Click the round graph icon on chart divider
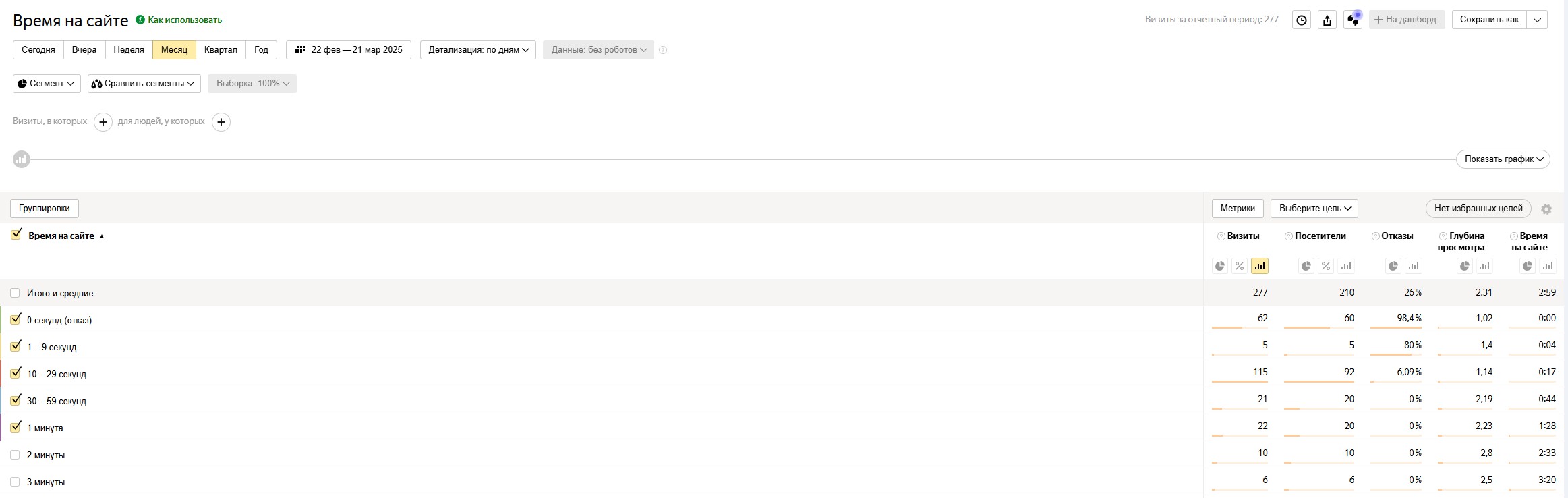The width and height of the screenshot is (1568, 498). coord(22,159)
